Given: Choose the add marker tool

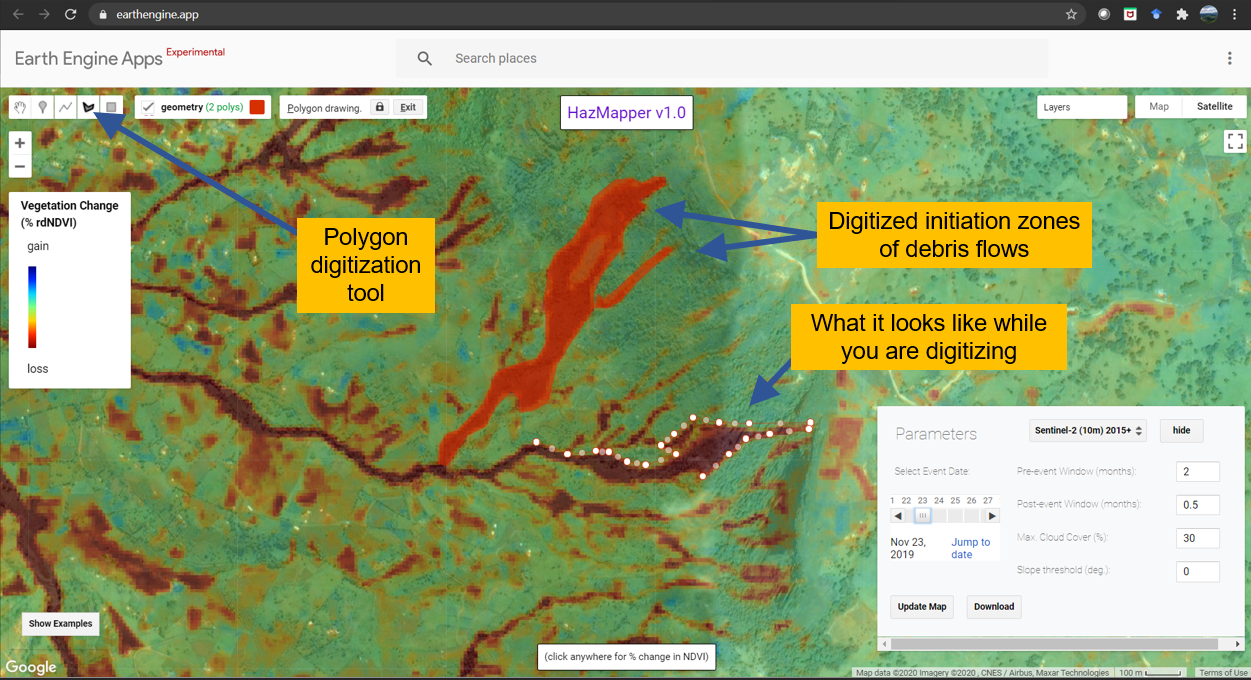Looking at the screenshot, I should 43,107.
